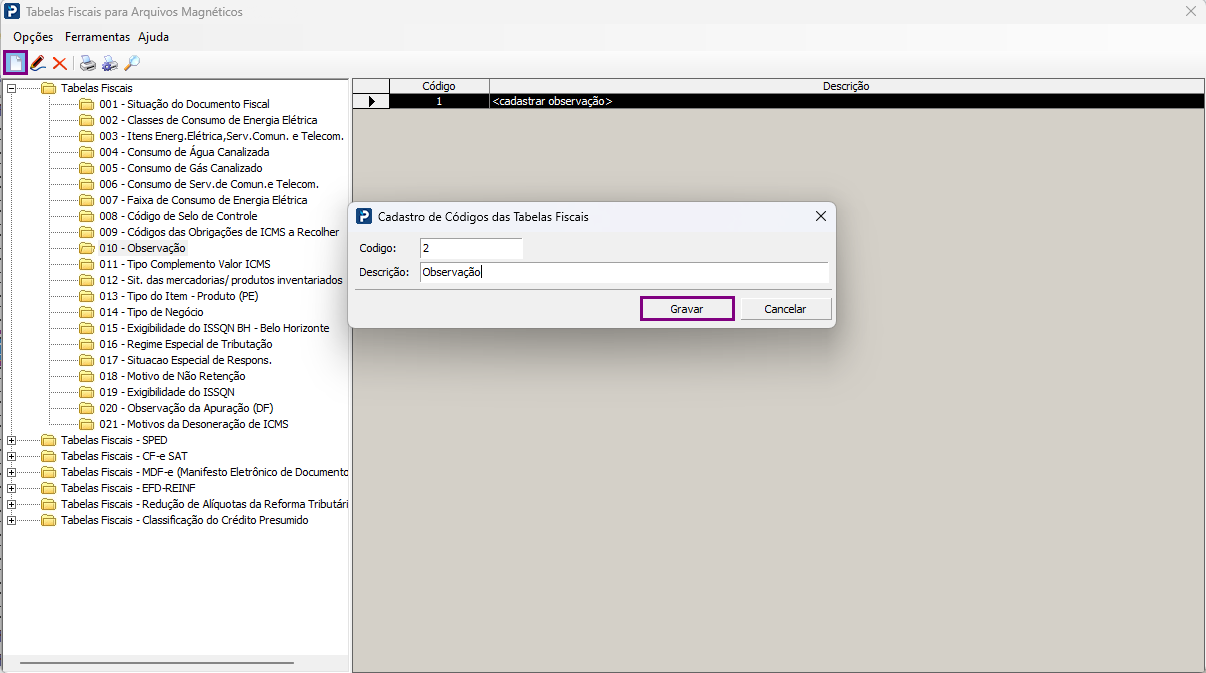This screenshot has height=673, width=1206.
Task: Open printer setup gear icon
Action: click(x=110, y=63)
